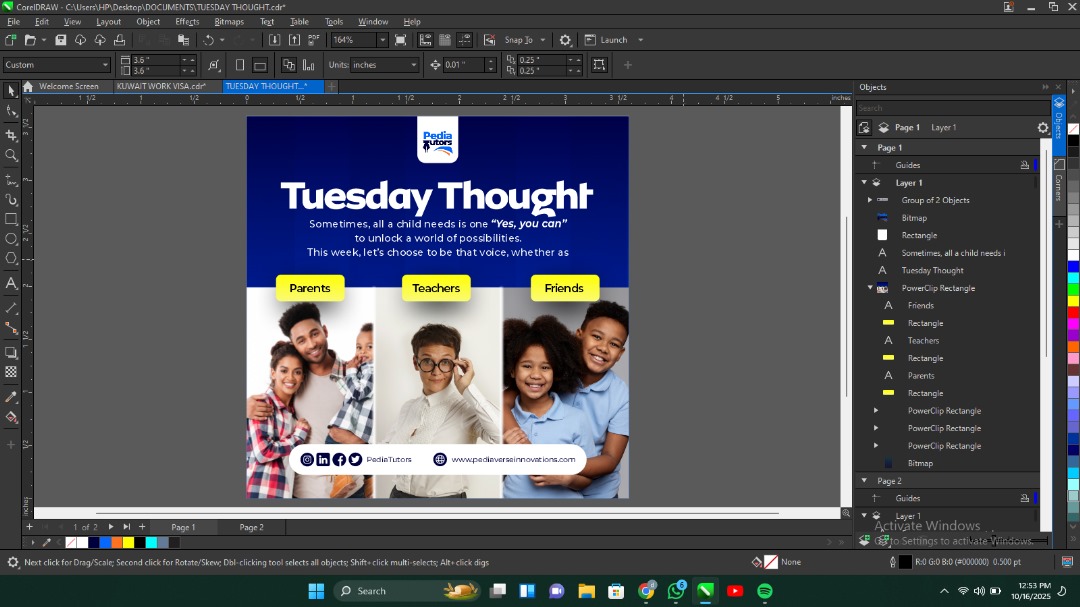Select the Rectangle tool in toolbox
Screen dimensions: 1080x607
tap(11, 219)
